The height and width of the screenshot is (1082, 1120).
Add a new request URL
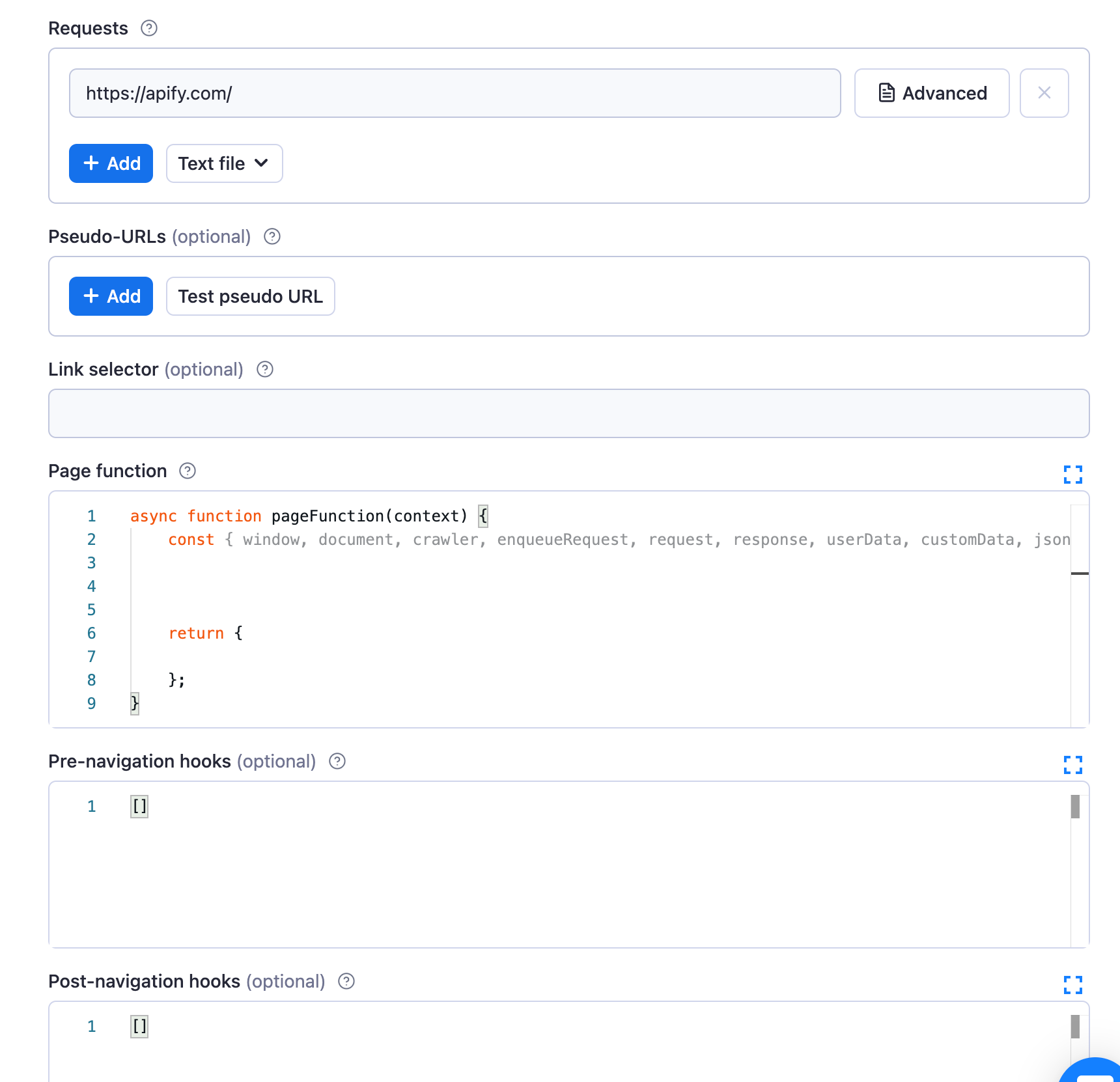[x=111, y=163]
